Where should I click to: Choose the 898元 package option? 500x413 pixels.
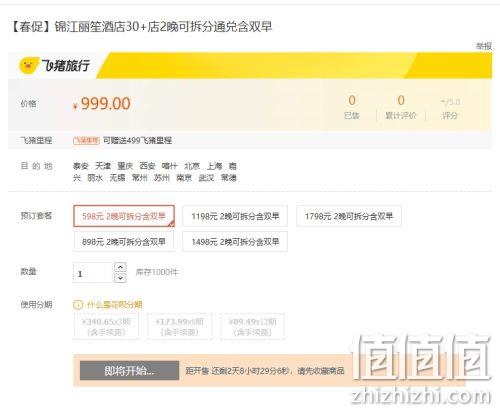[x=124, y=242]
